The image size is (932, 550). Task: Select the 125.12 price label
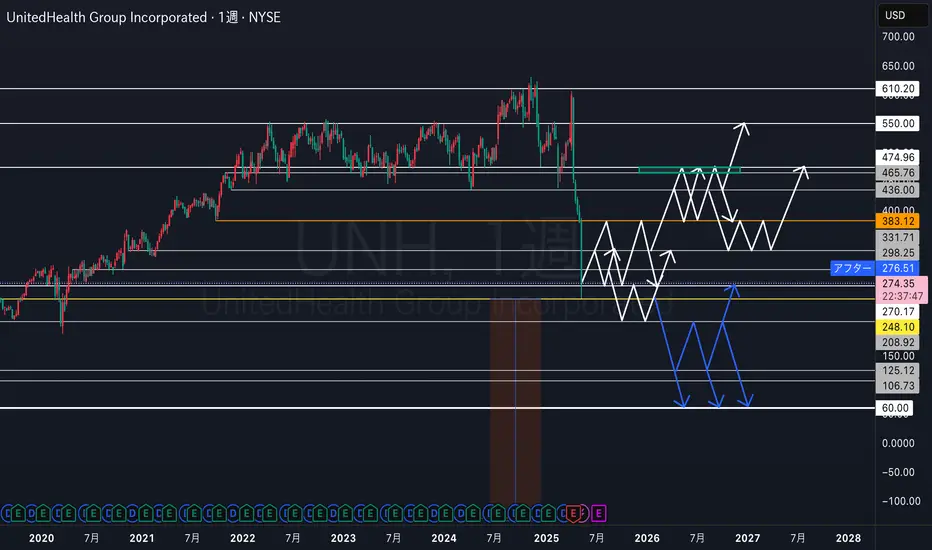[x=898, y=370]
